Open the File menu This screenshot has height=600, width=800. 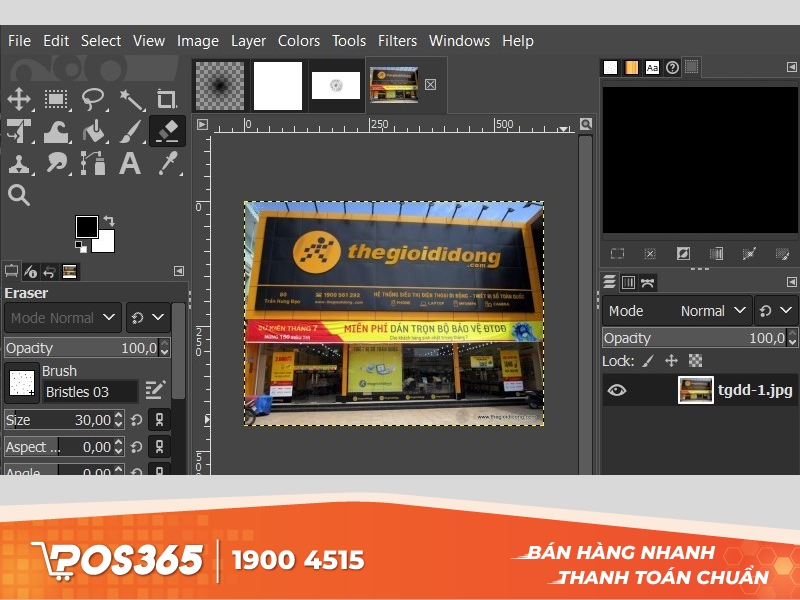(x=19, y=41)
